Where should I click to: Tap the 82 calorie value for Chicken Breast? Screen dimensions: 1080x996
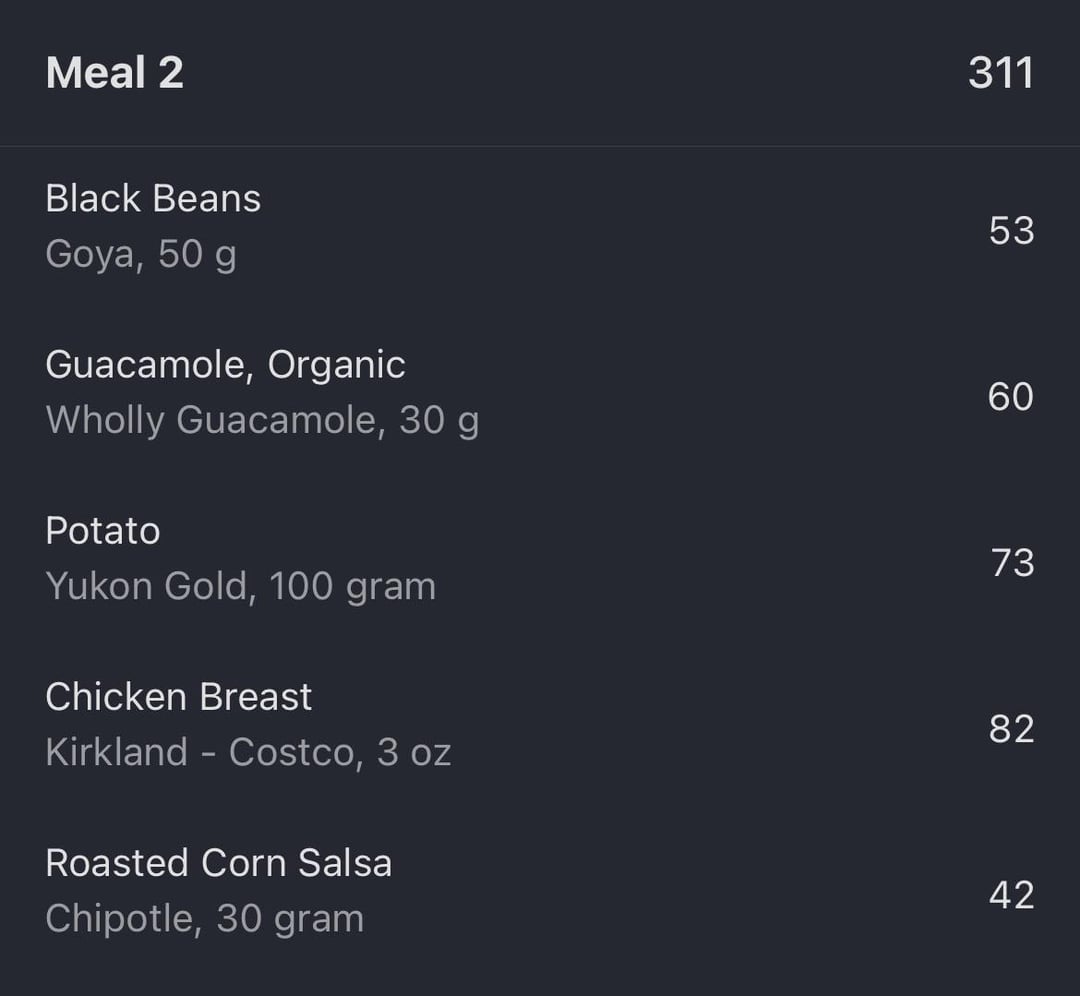1012,729
